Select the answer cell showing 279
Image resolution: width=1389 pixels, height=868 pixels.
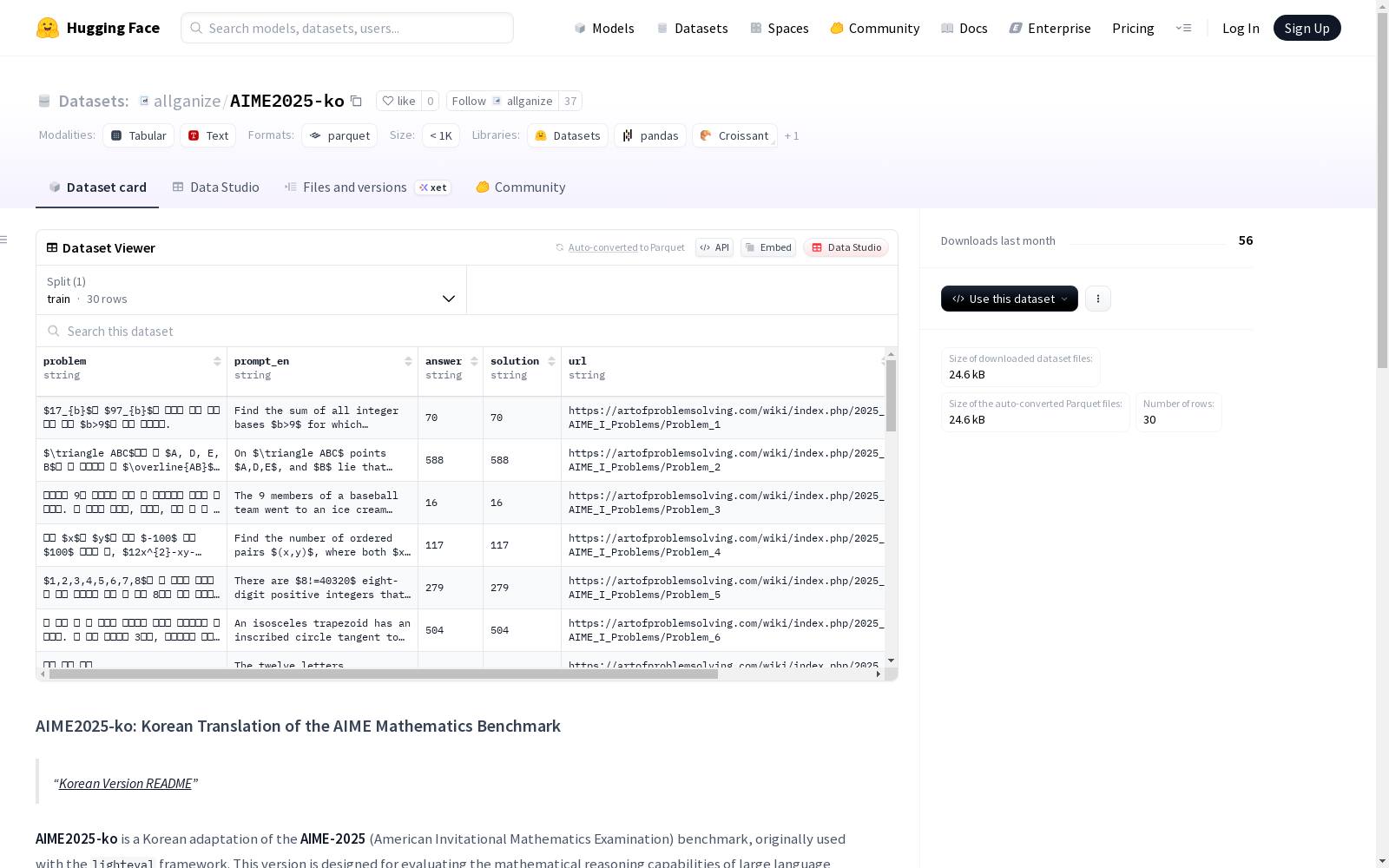(x=451, y=588)
